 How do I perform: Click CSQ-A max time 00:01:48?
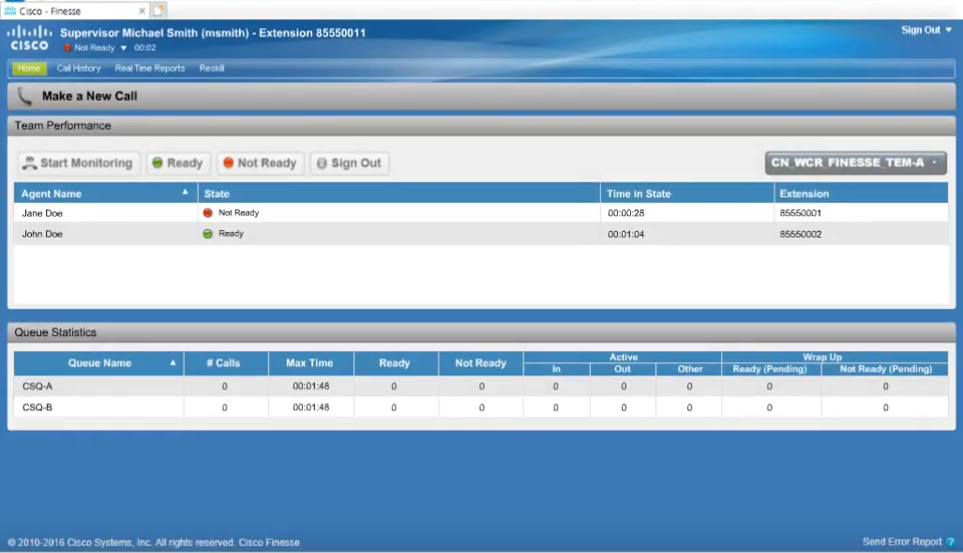click(x=311, y=386)
